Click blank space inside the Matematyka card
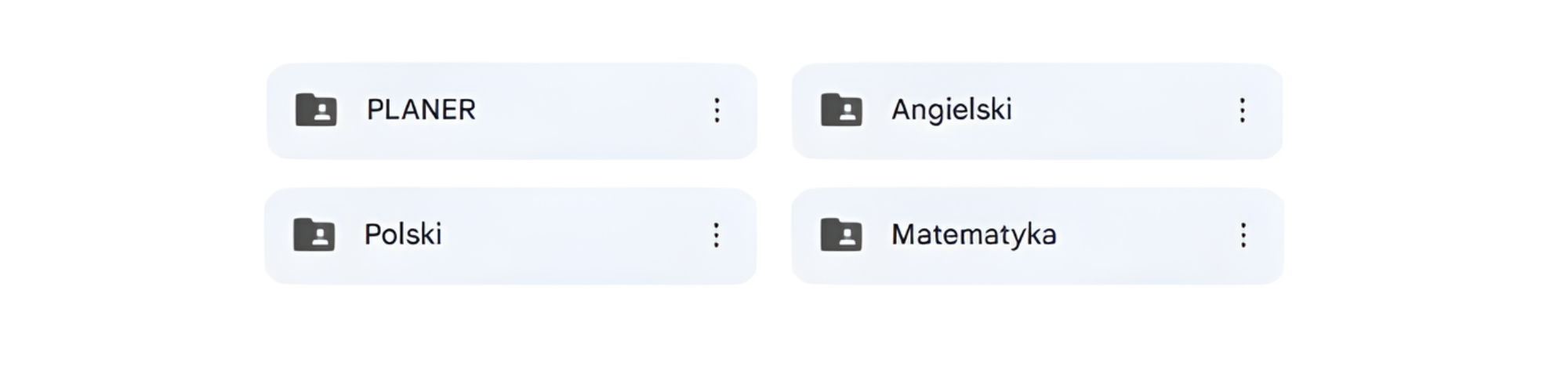 coord(1145,236)
